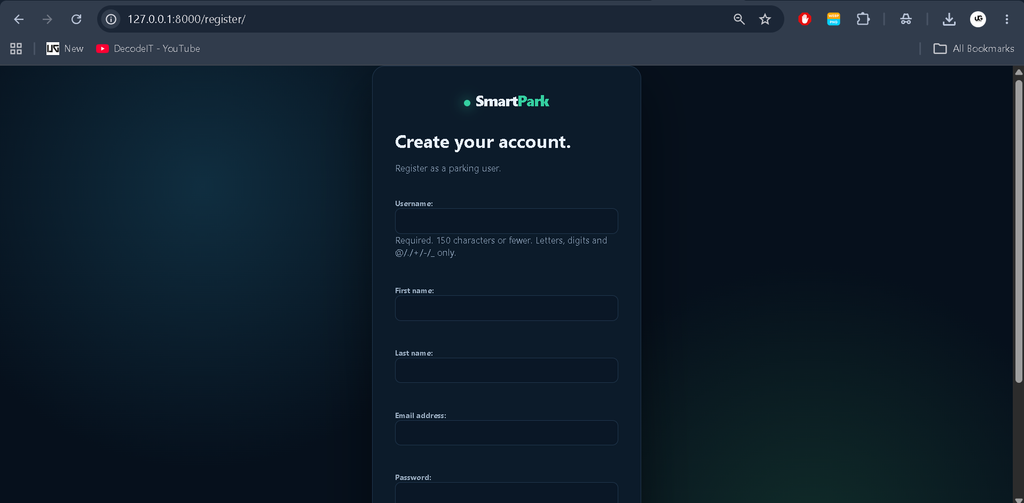Click the browser forward arrow
This screenshot has height=503, width=1024.
(47, 20)
